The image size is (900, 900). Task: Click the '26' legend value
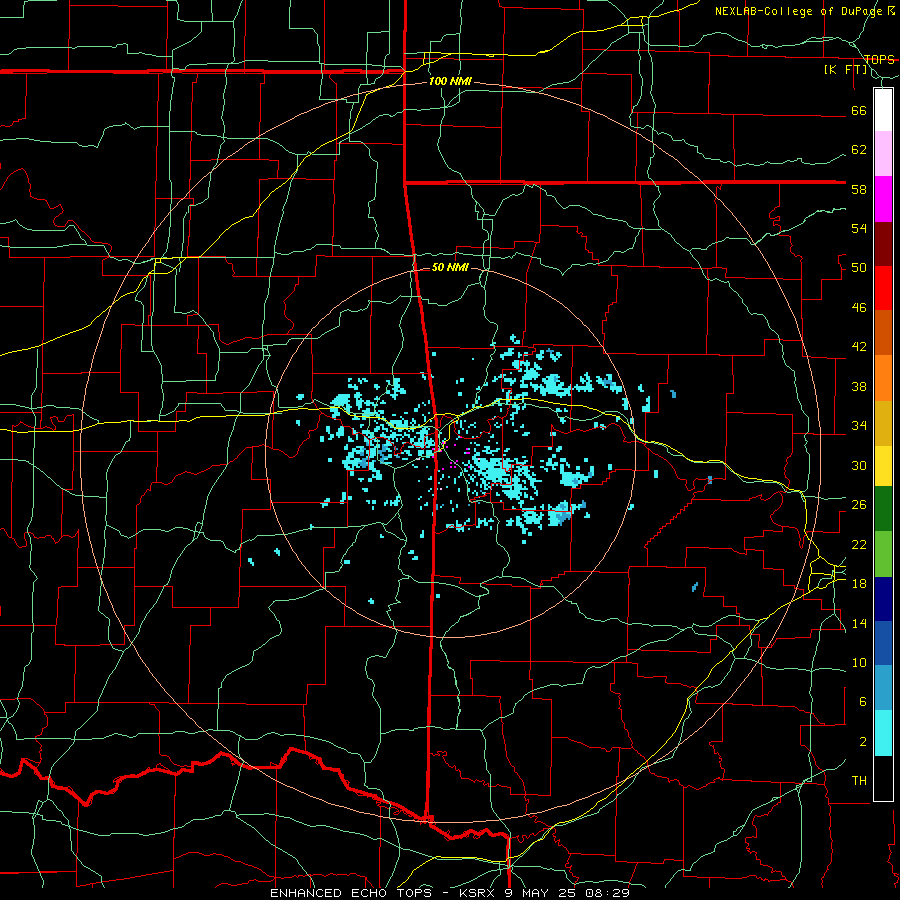click(859, 505)
